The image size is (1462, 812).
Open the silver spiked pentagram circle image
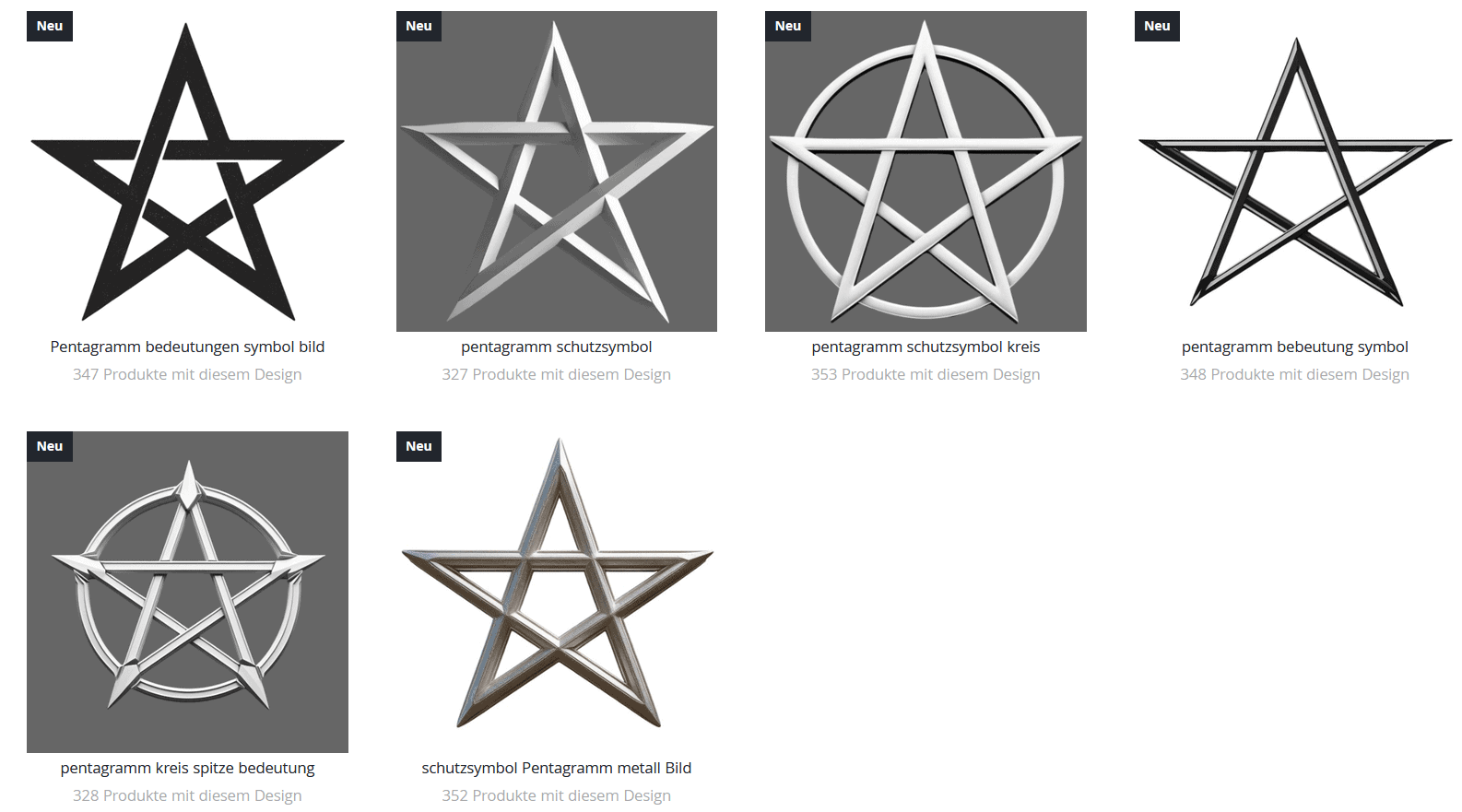(187, 592)
